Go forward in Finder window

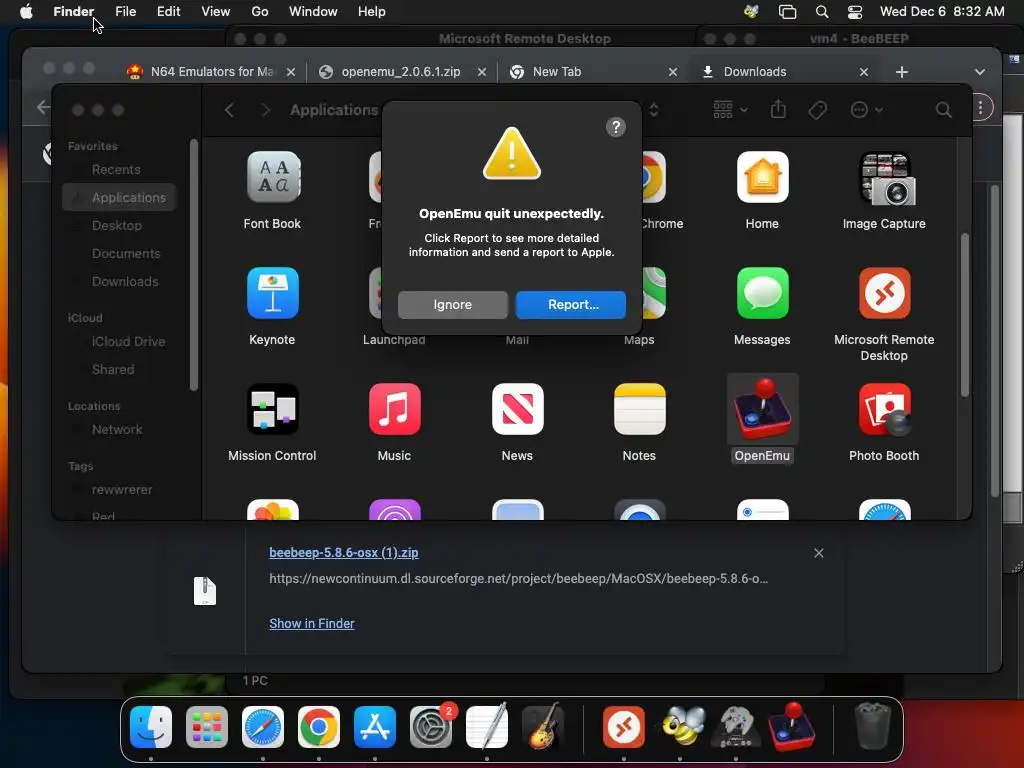[x=265, y=110]
